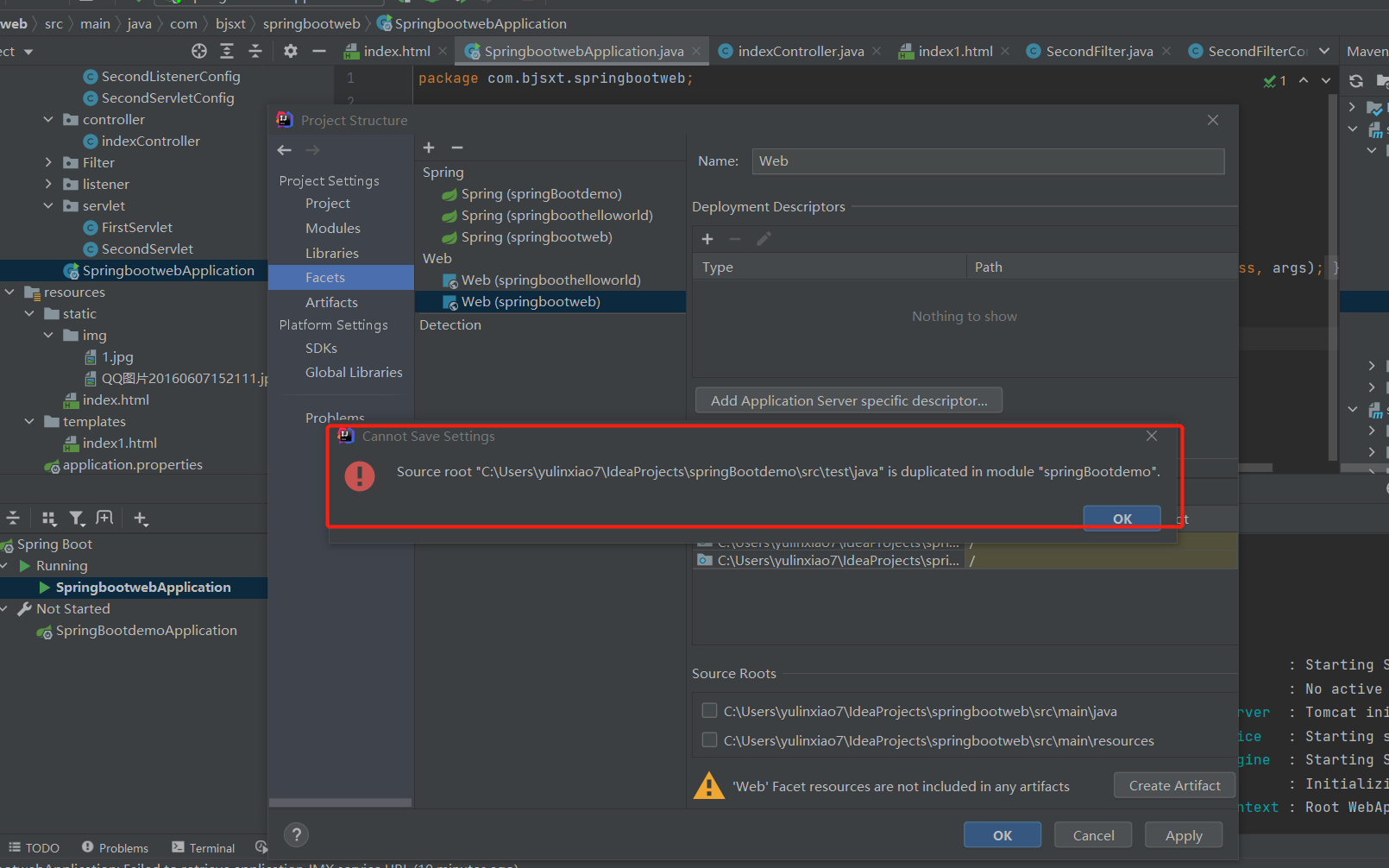Switch to indexController.java editor tab
Viewport: 1389px width, 868px height.
[x=801, y=52]
